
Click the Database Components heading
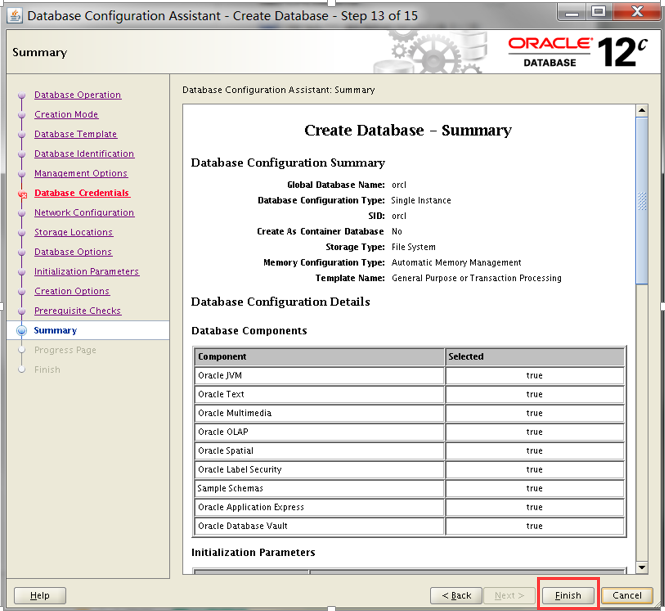tap(249, 331)
